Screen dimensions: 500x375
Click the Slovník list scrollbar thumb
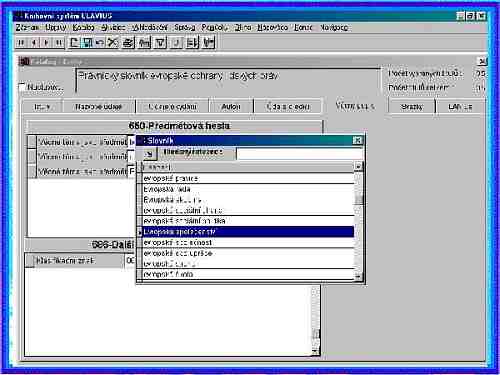pos(359,200)
